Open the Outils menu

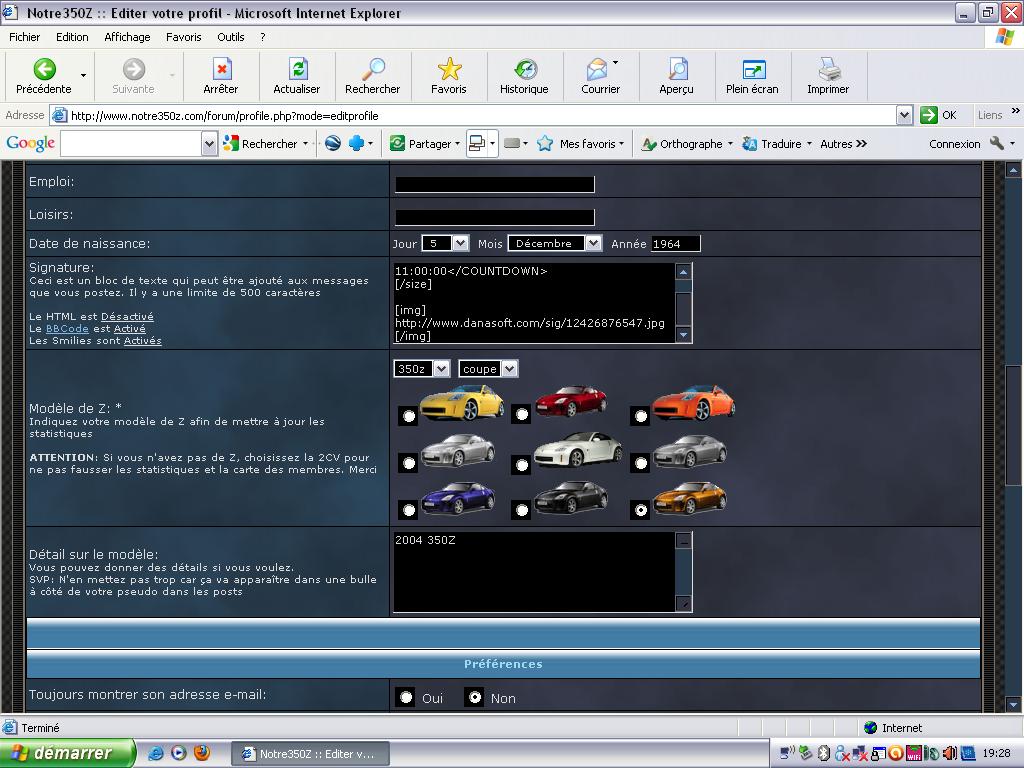(231, 37)
